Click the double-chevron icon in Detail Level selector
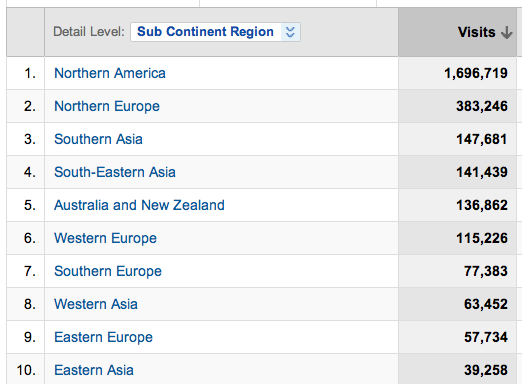522x384 pixels. click(290, 32)
